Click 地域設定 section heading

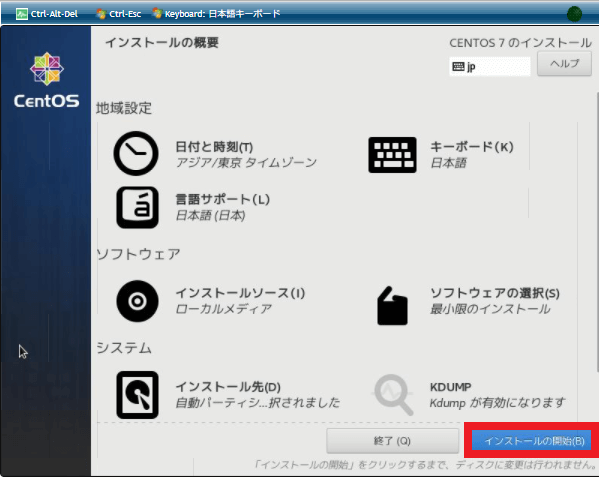click(124, 108)
